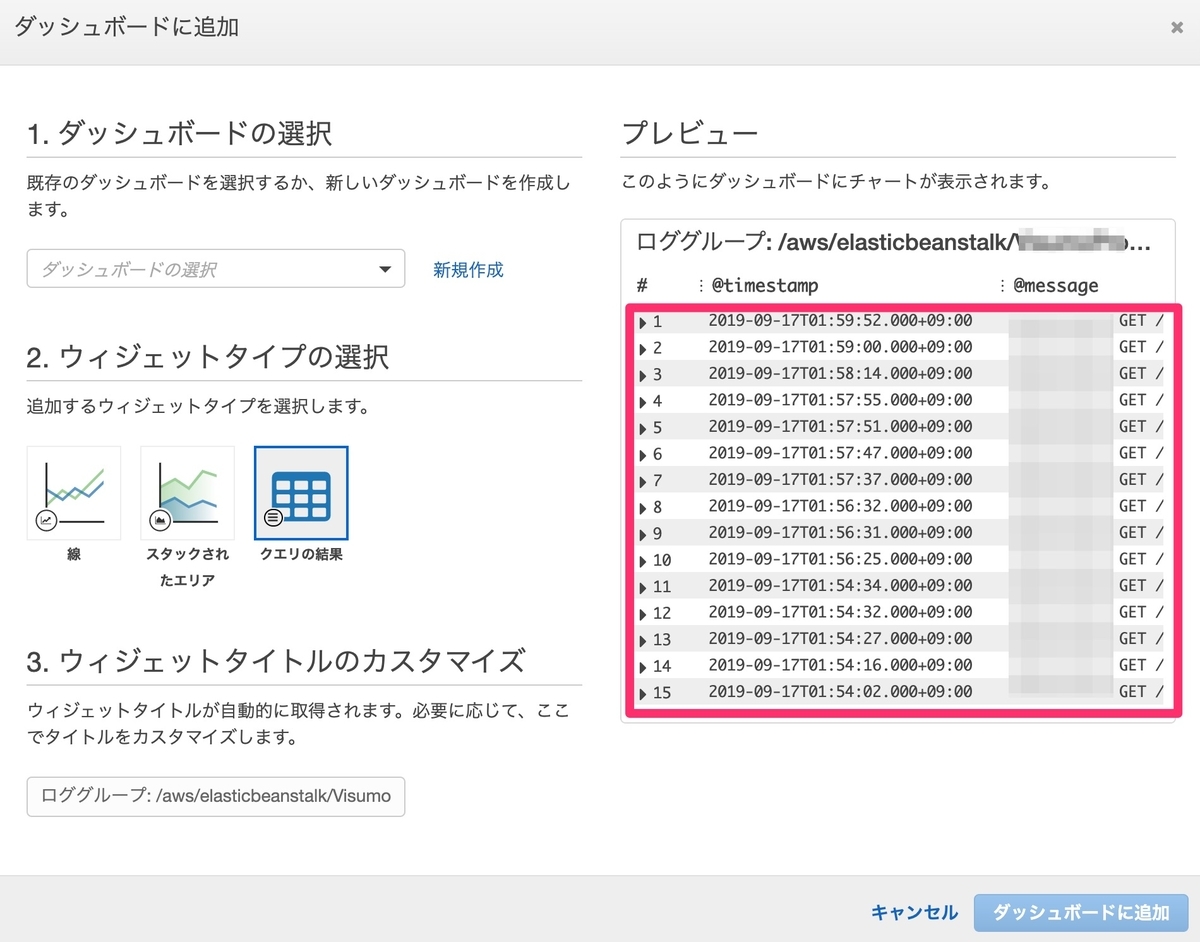Click the クエリの結果 label
Viewport: 1200px width, 942px height.
pos(301,554)
